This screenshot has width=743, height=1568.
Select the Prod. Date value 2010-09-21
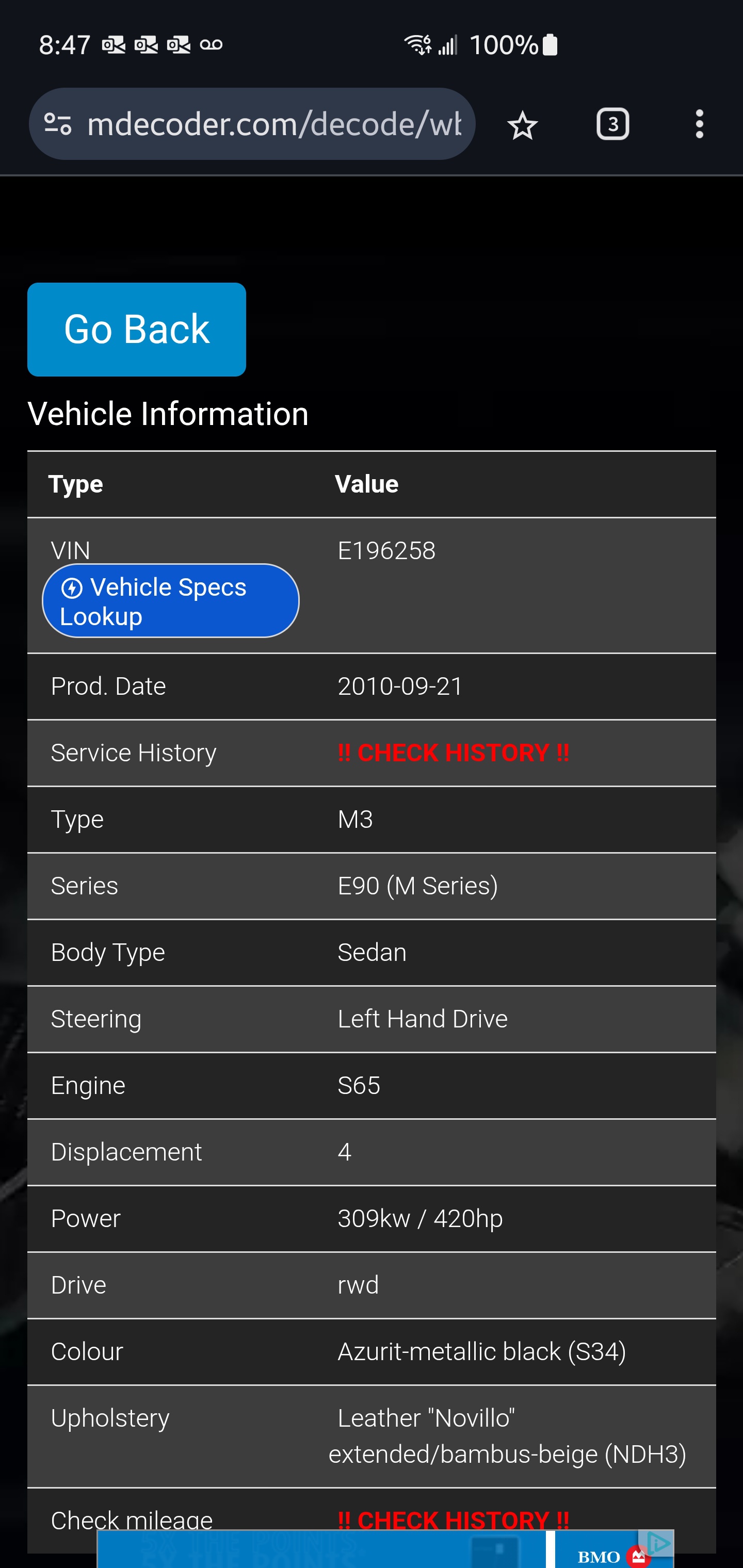click(400, 687)
